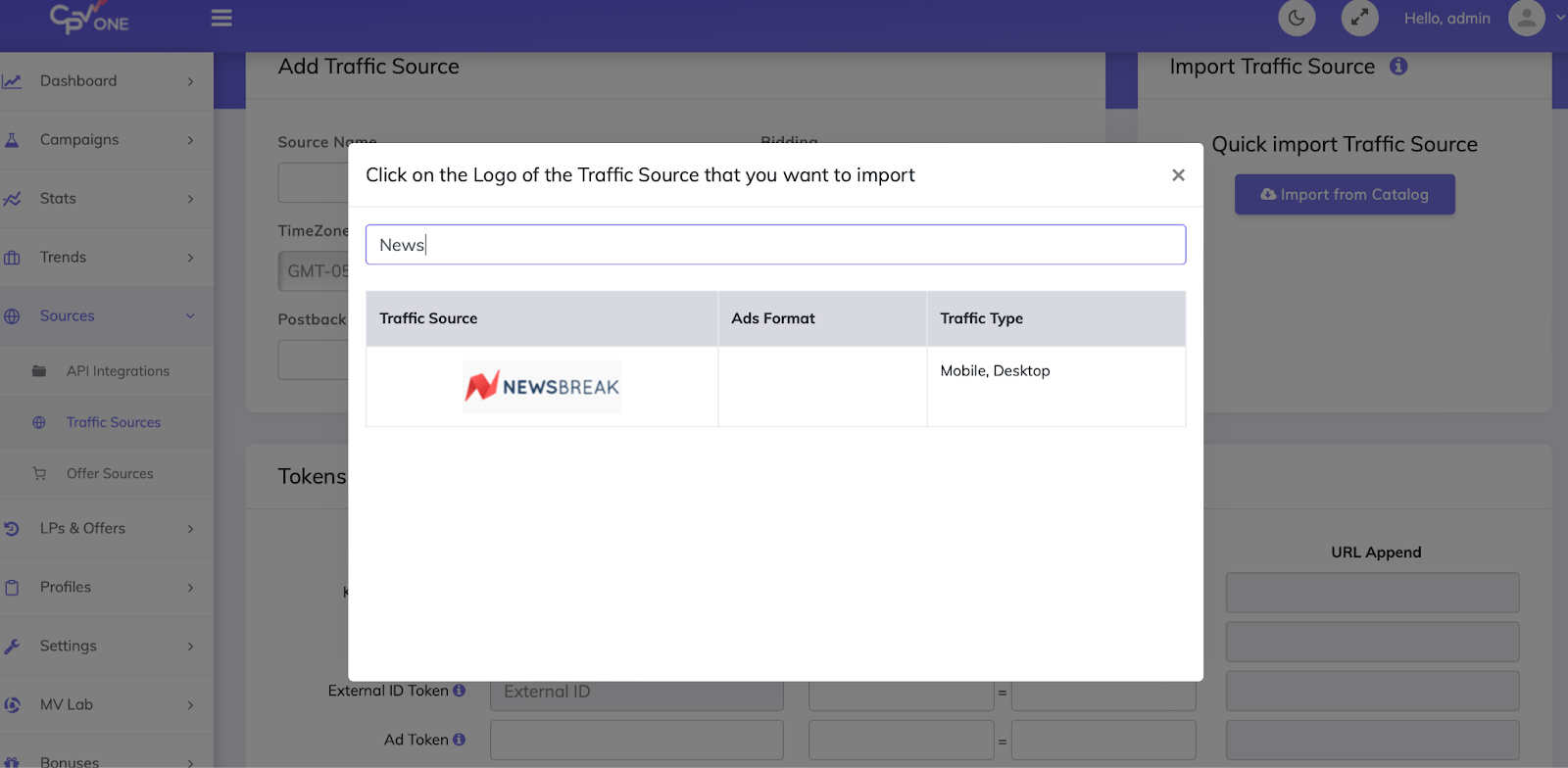Click the Sources globe icon
The width and height of the screenshot is (1568, 768).
(x=12, y=316)
